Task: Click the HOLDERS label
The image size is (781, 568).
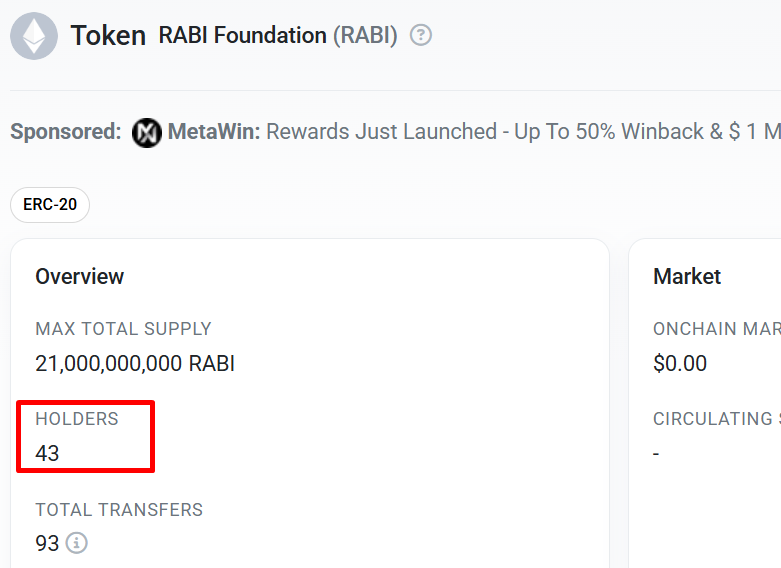Action: coord(77,419)
